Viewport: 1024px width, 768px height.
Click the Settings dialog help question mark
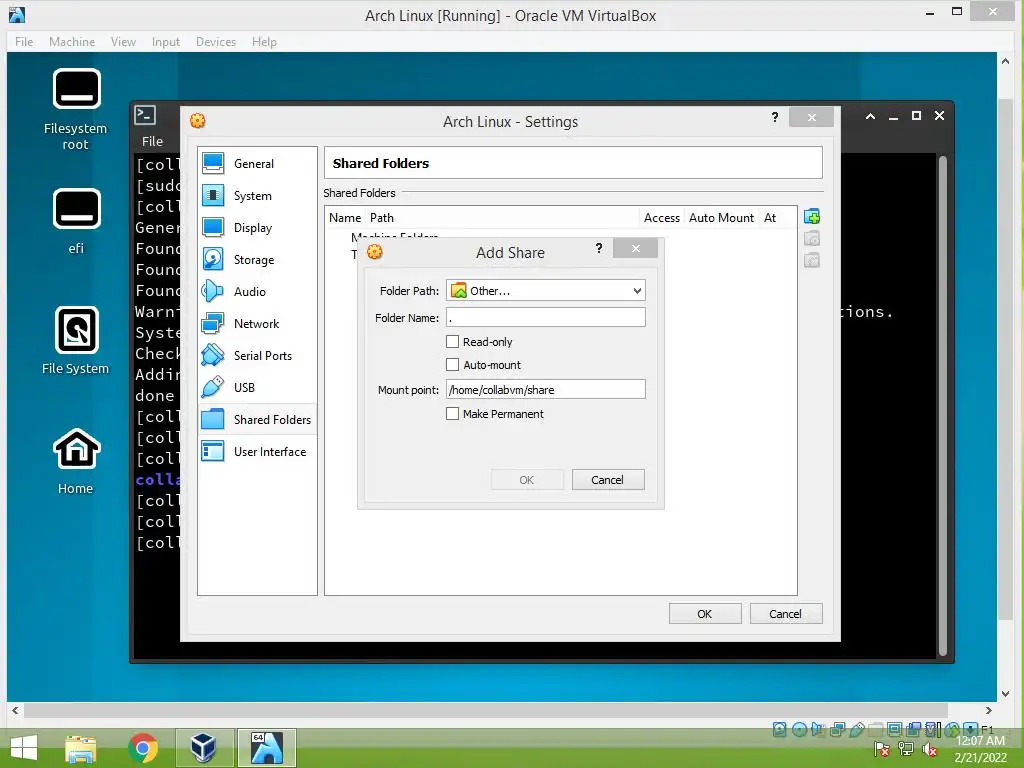(x=775, y=117)
